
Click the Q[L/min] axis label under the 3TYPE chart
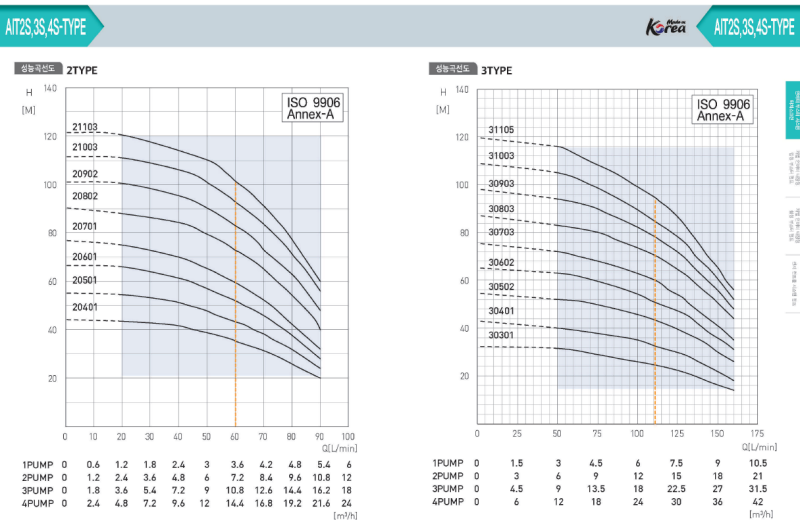(x=759, y=447)
